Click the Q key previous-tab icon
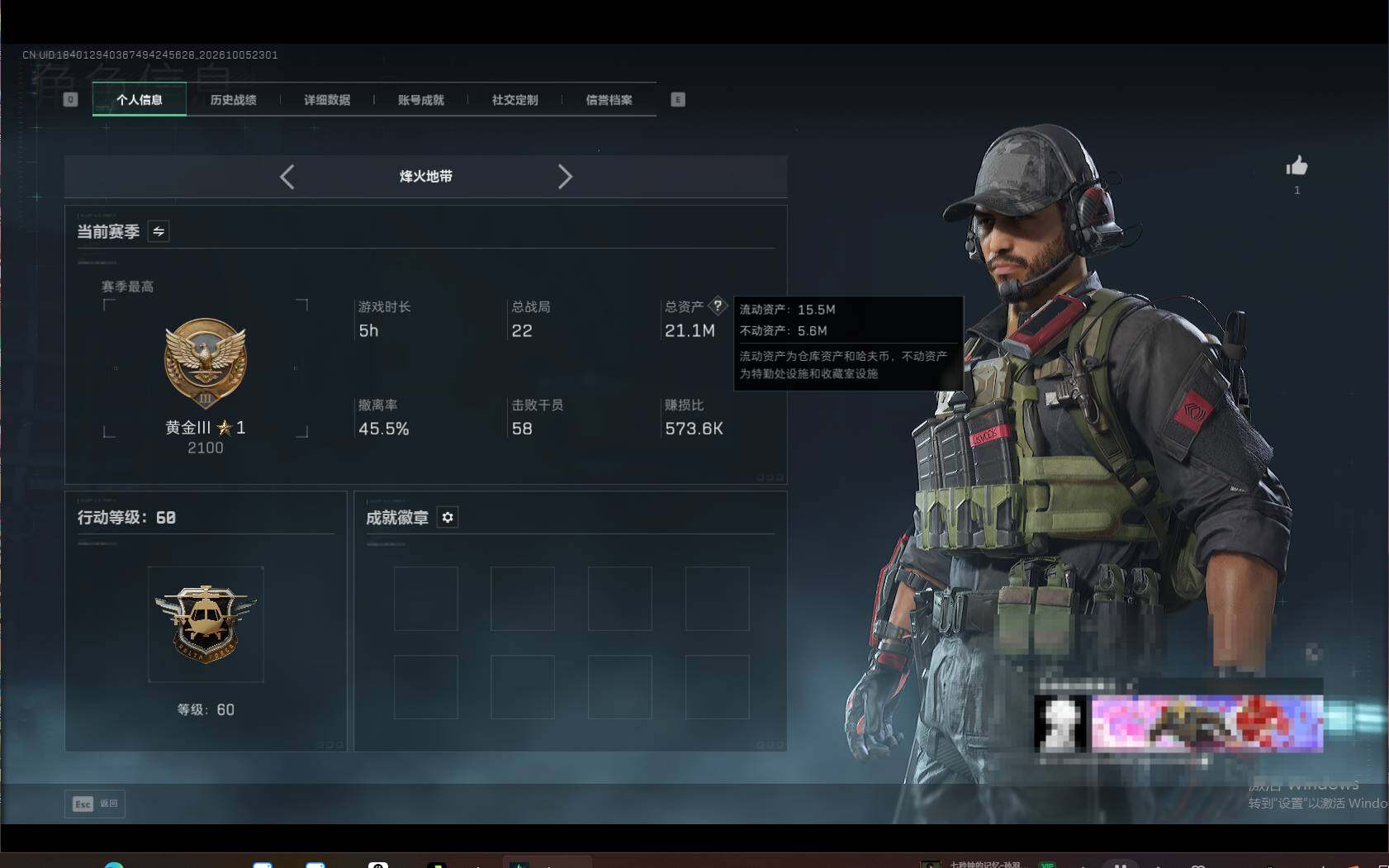1389x868 pixels. (70, 100)
